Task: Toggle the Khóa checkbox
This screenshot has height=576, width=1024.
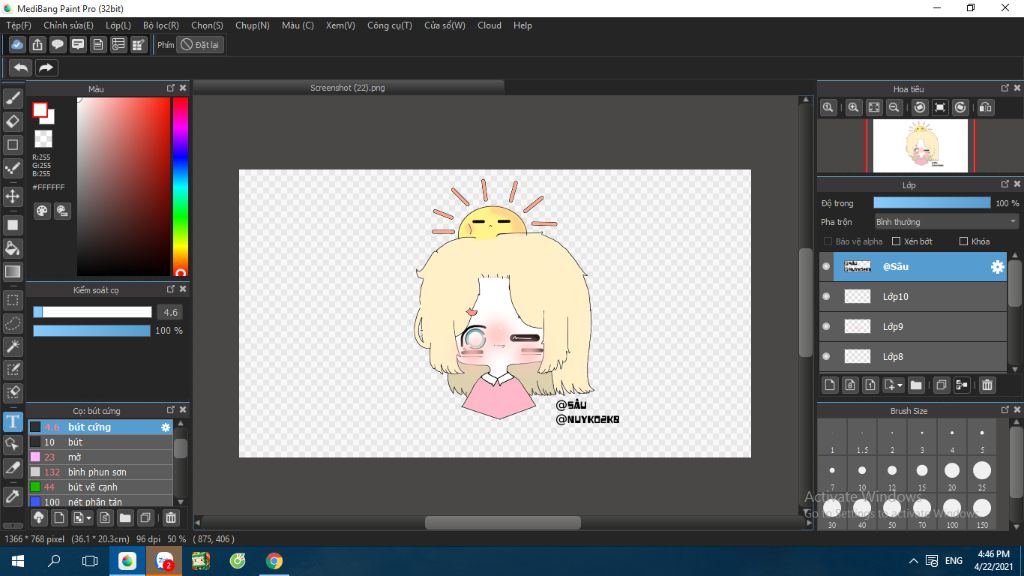Action: click(963, 242)
